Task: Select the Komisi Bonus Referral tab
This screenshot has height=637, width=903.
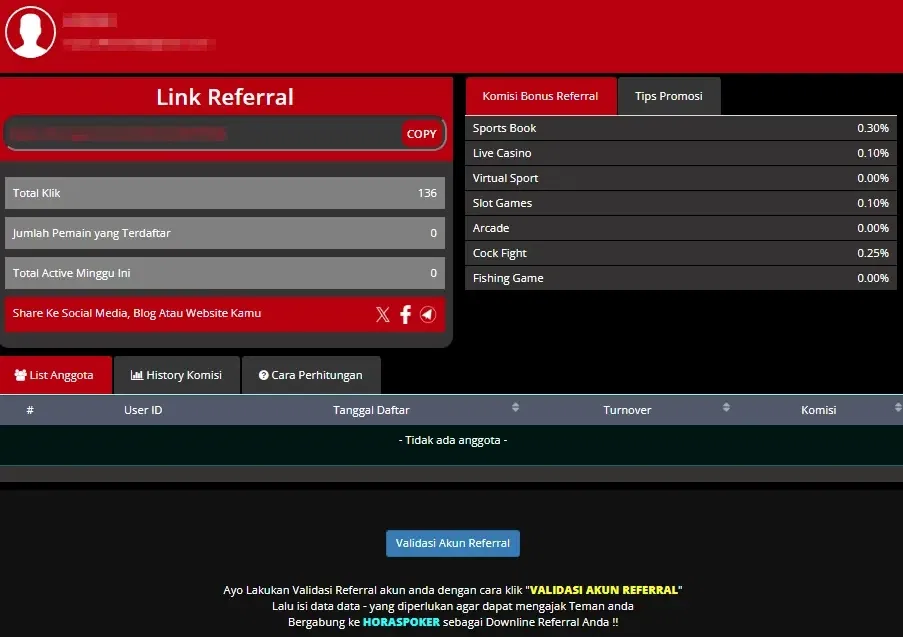Action: pyautogui.click(x=540, y=96)
